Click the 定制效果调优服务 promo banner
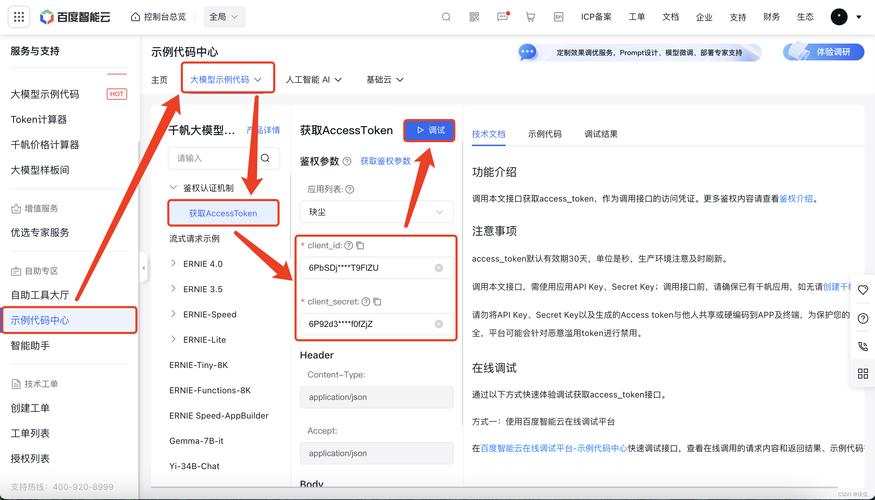This screenshot has height=500, width=875. [x=640, y=52]
